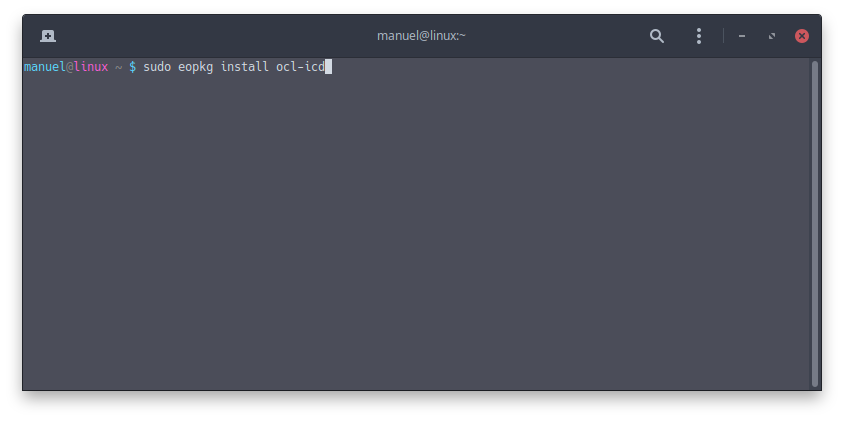Click the tilde directory in prompt
This screenshot has height=421, width=844.
[x=118, y=67]
